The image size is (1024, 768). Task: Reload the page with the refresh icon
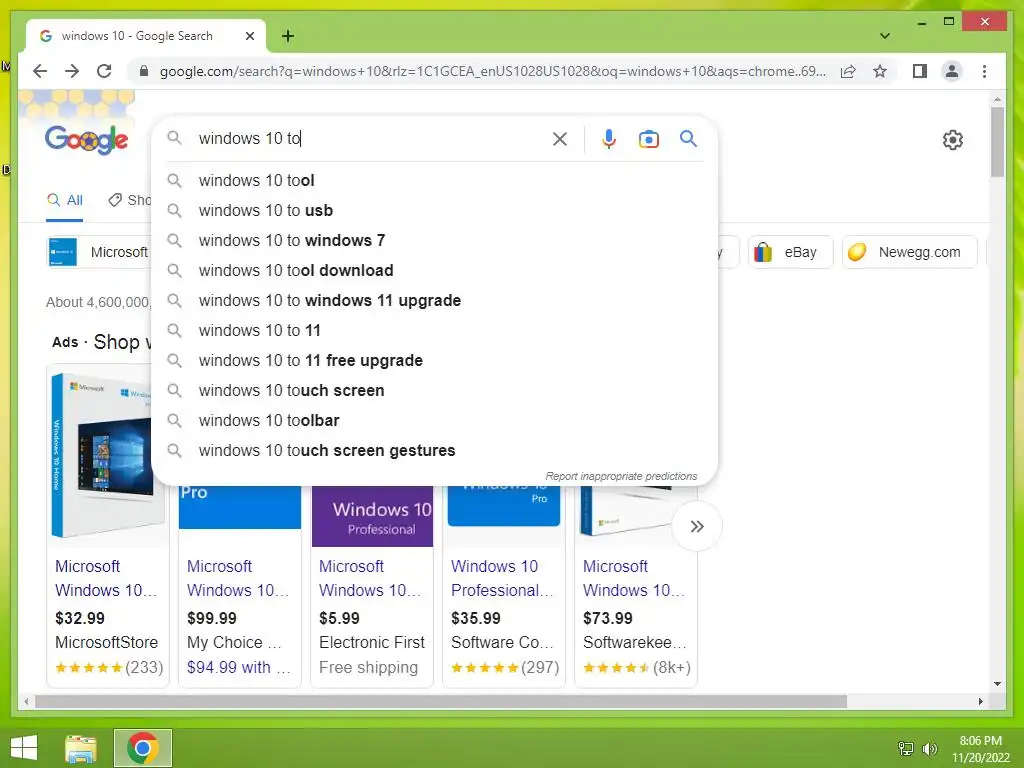tap(104, 71)
